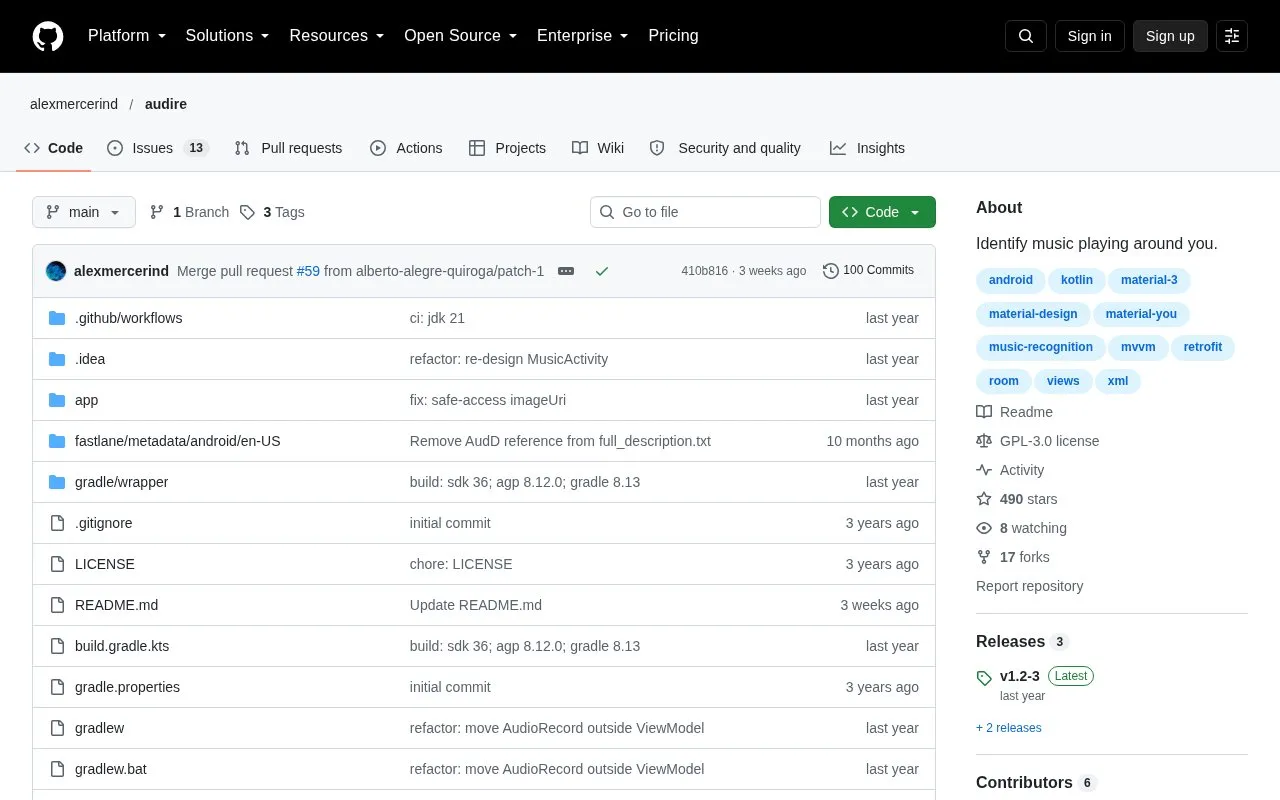The width and height of the screenshot is (1280, 800).
Task: Click the v1.2-3 release tag icon
Action: tap(984, 678)
